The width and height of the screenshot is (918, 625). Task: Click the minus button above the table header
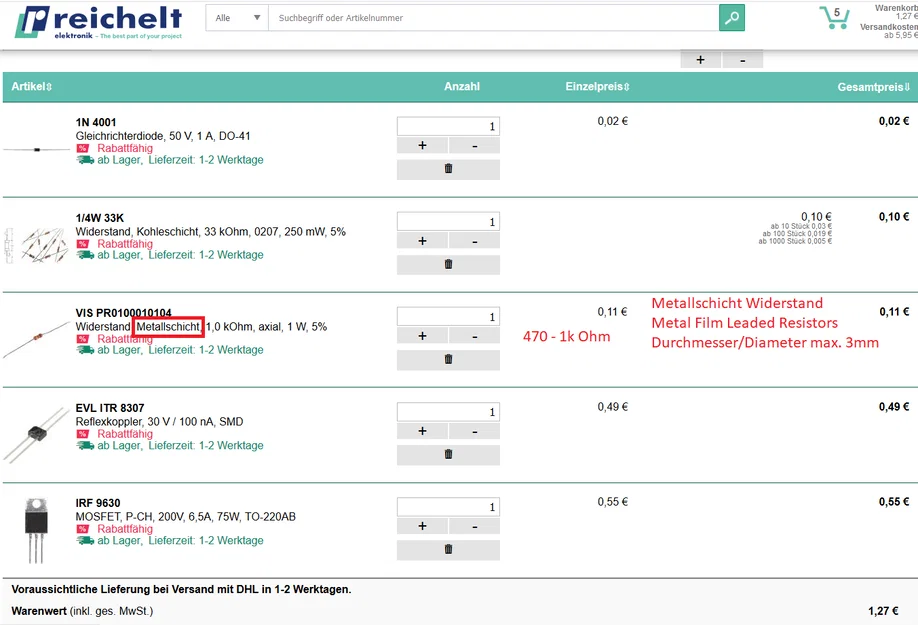pos(742,60)
